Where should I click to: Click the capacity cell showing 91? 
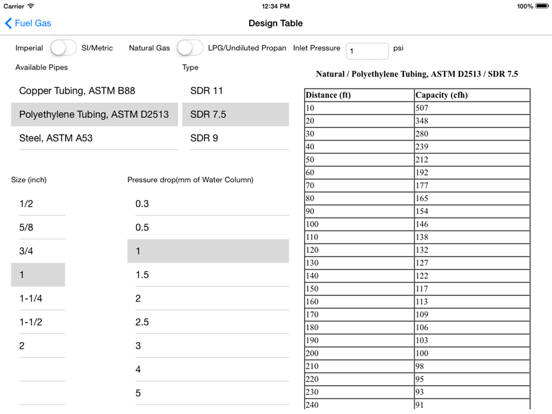tap(472, 404)
